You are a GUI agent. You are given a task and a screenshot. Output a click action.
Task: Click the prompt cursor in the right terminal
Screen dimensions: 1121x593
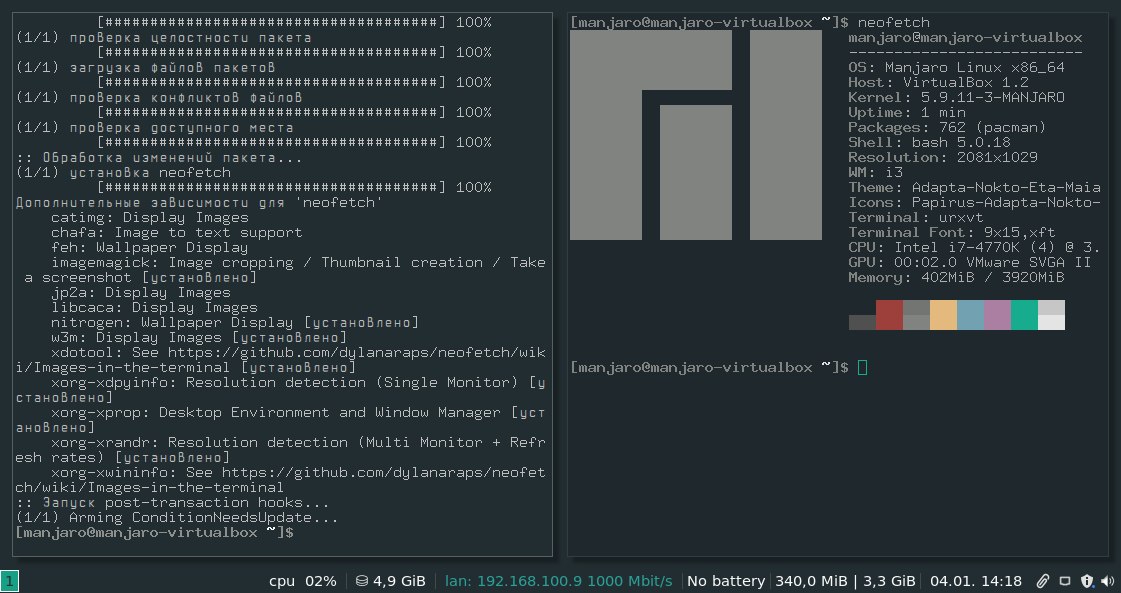point(862,367)
